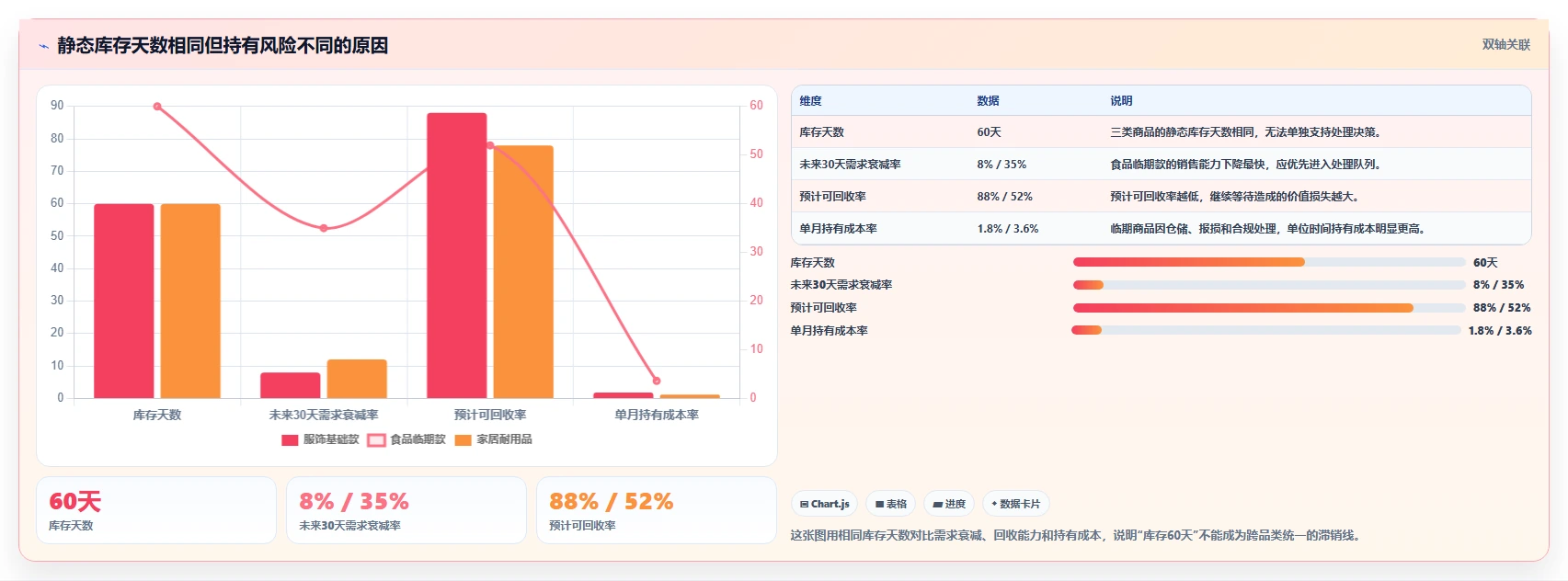1568x581 pixels.
Task: Click the 60天 progress bar value
Action: click(x=1485, y=263)
